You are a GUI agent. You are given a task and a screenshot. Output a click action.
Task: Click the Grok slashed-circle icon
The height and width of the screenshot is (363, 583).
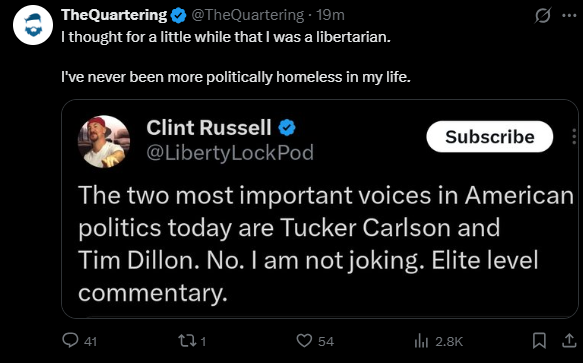click(542, 16)
